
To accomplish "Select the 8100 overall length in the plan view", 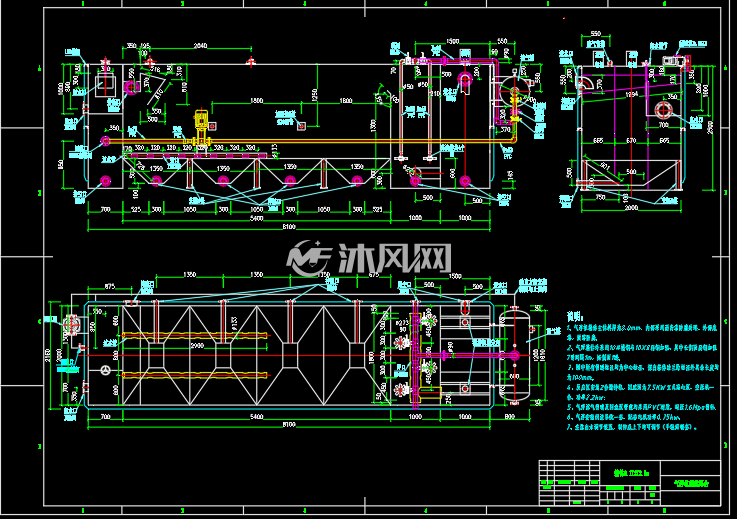I will pos(289,425).
